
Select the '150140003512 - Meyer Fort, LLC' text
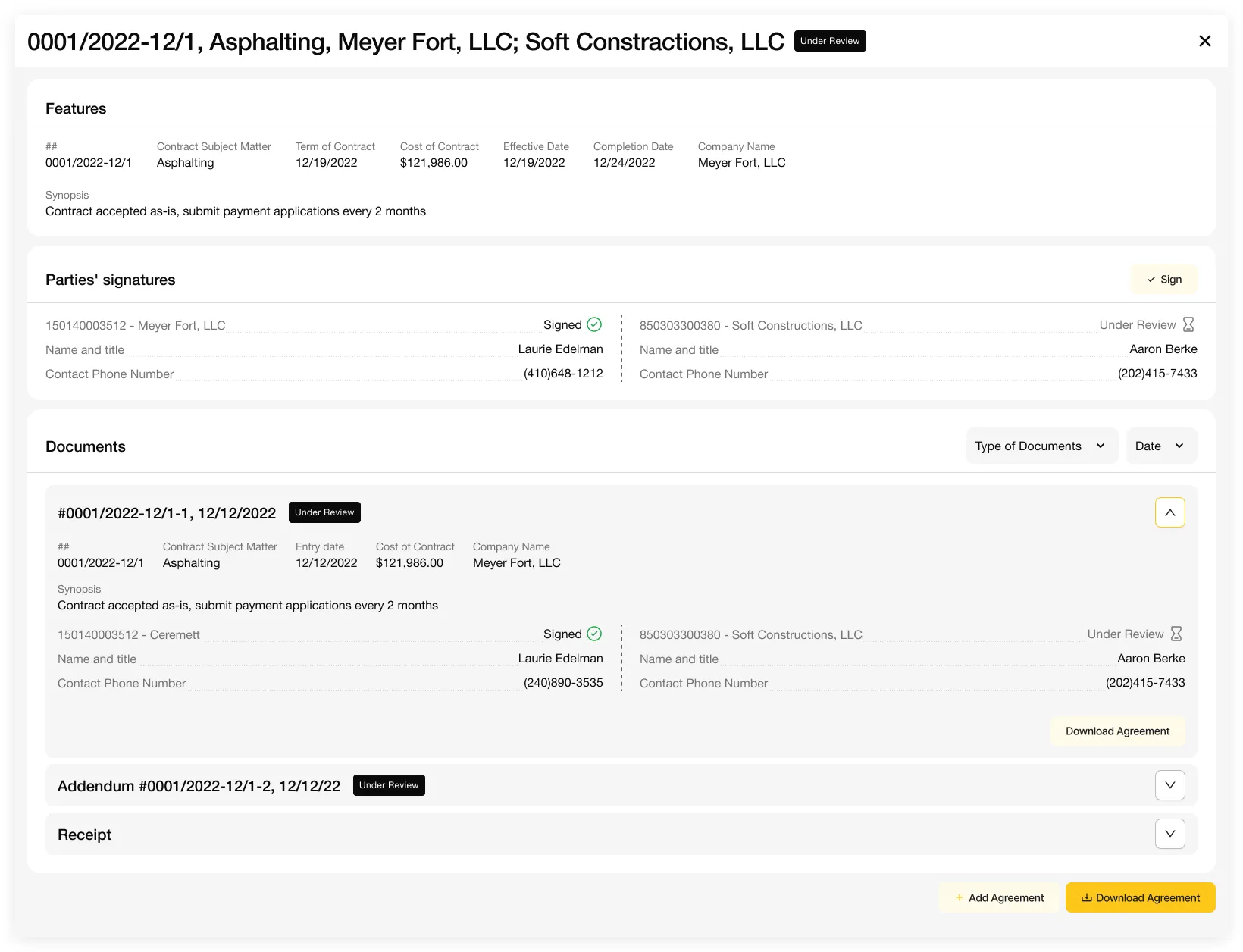(x=136, y=325)
